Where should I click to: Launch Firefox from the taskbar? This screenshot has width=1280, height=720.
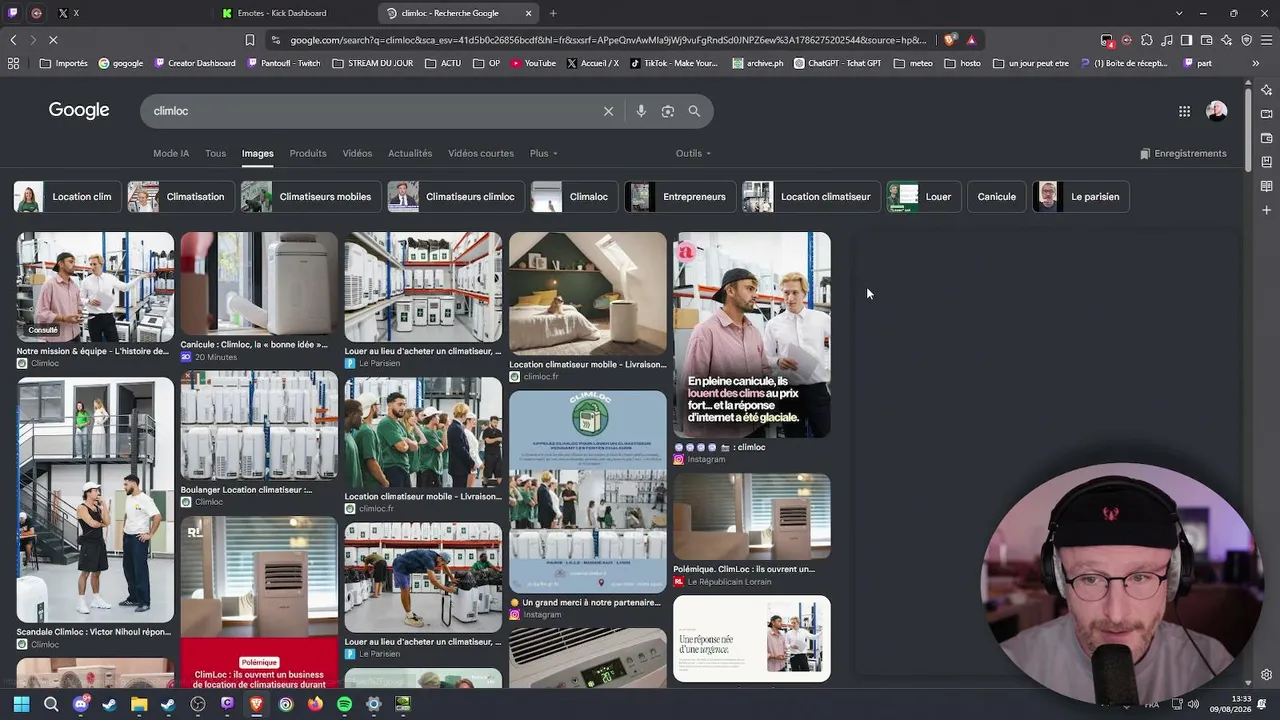click(315, 704)
